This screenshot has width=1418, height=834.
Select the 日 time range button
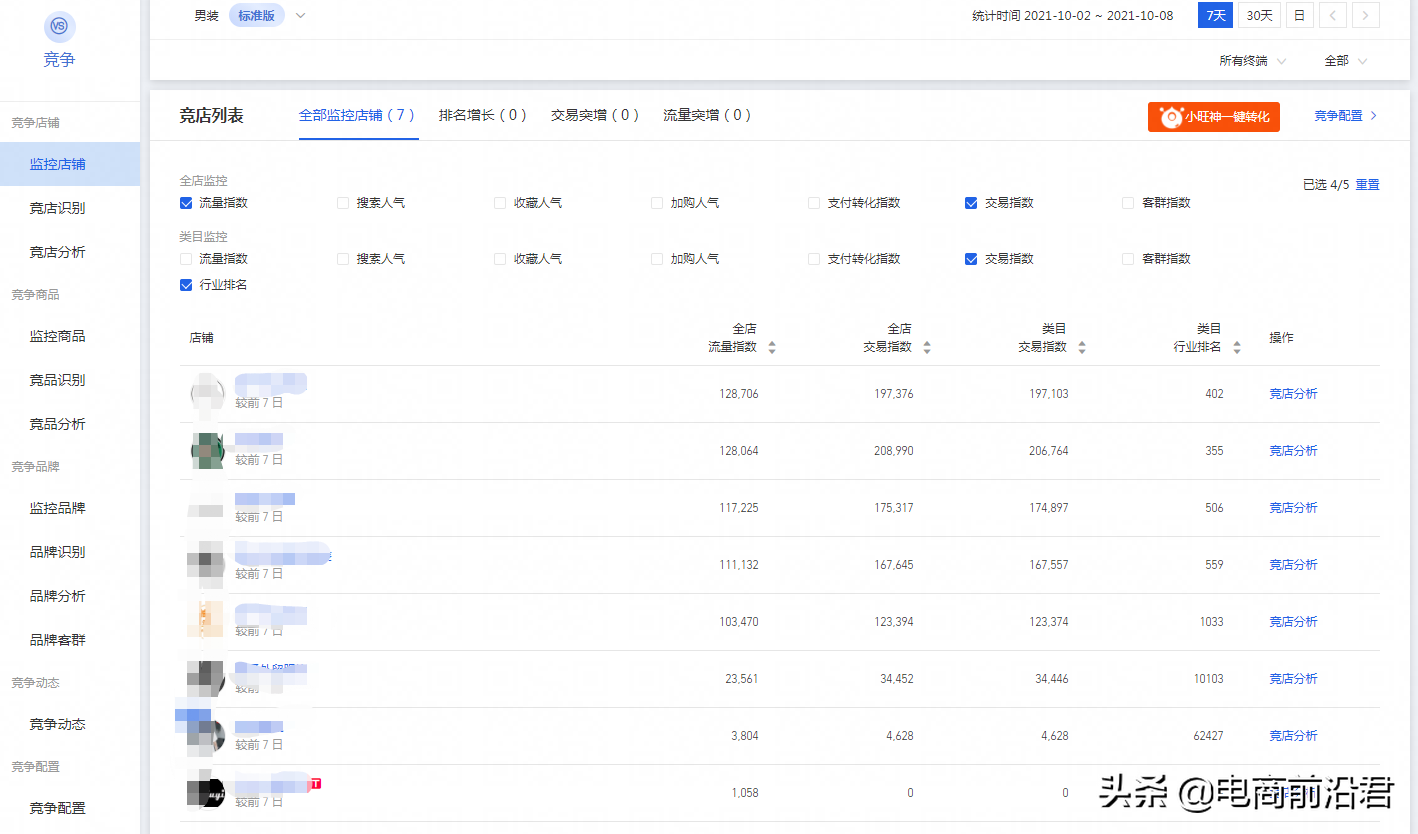(1299, 15)
